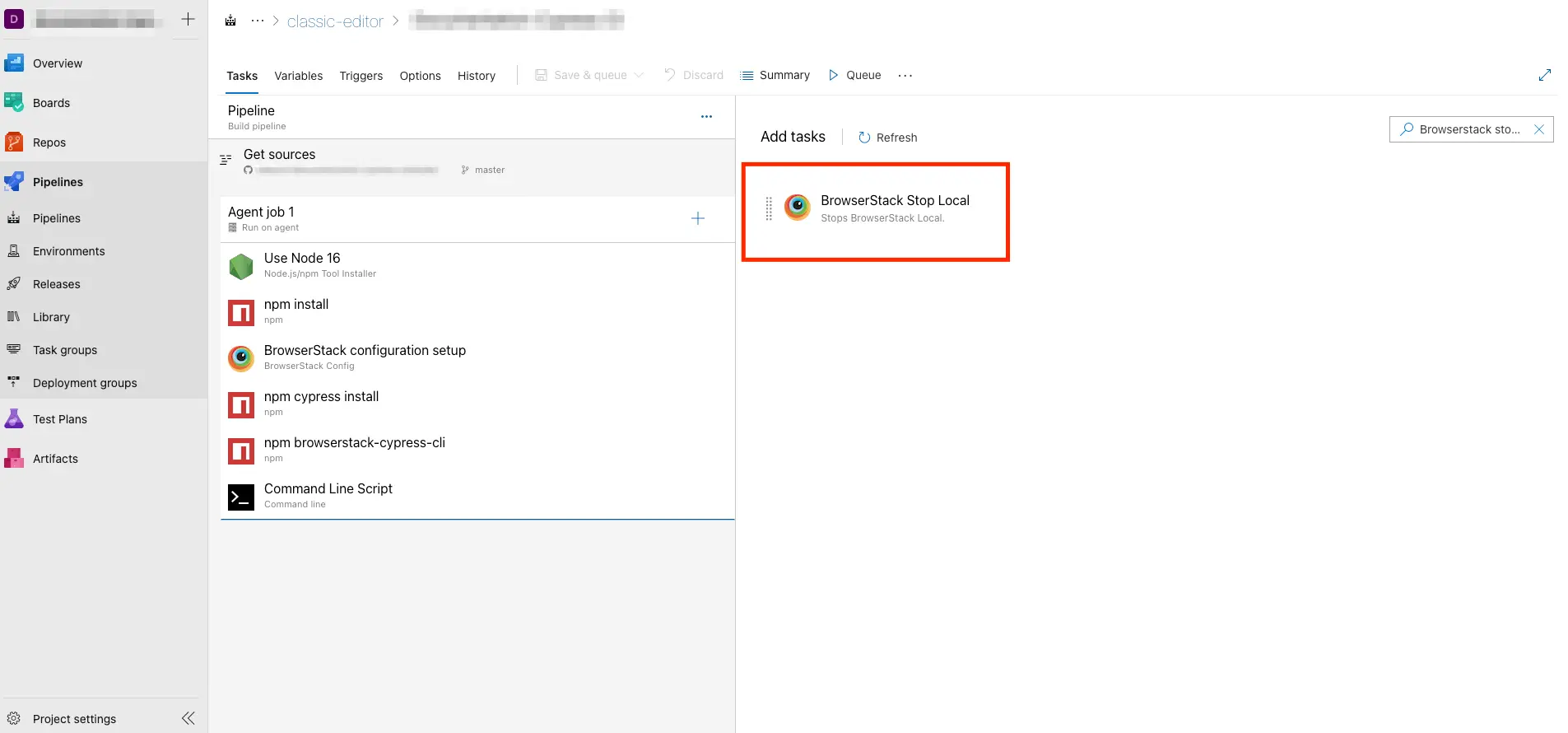Switch to the Variables tab

(298, 76)
